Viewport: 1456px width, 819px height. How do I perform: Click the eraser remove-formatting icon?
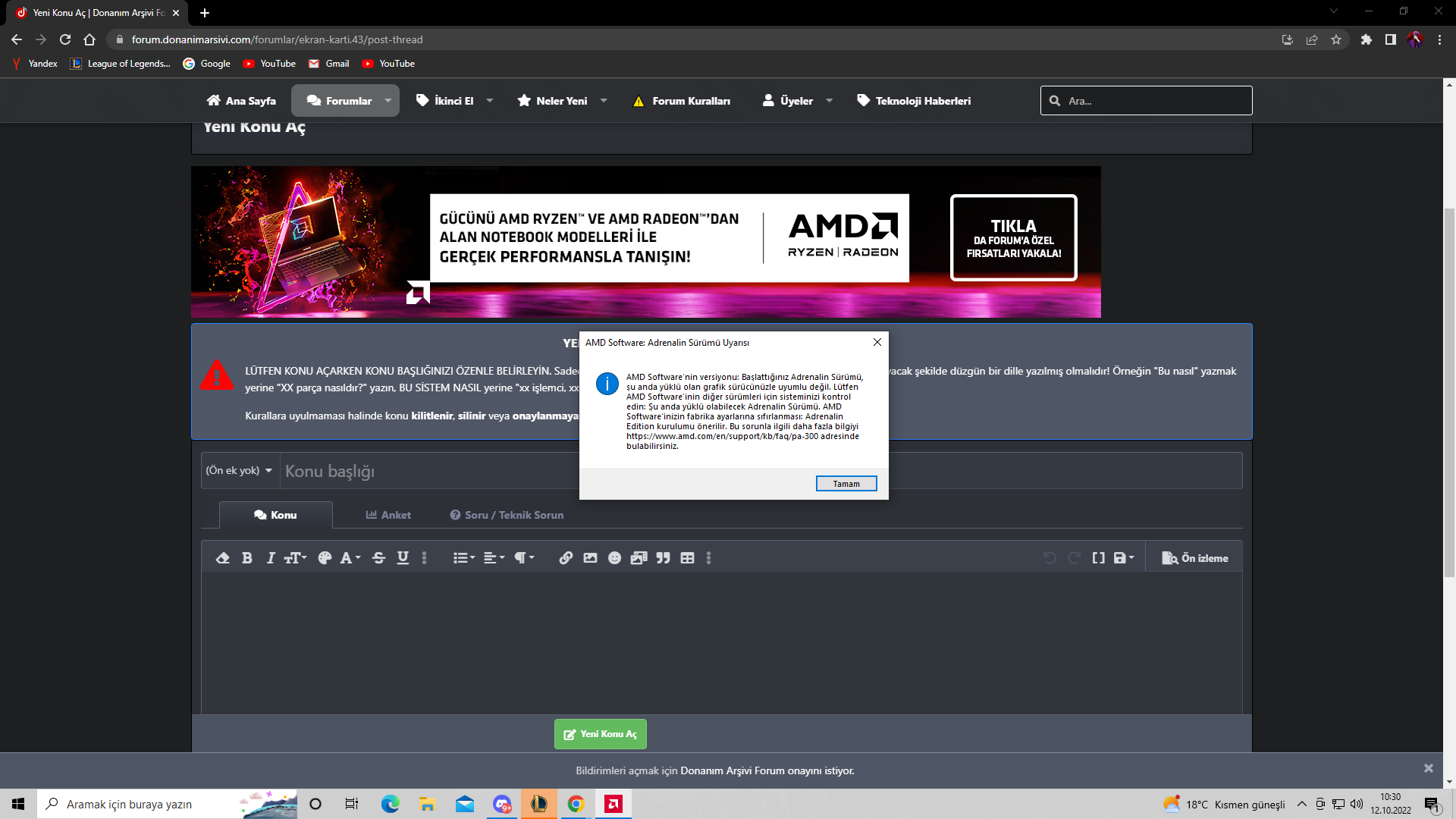point(222,558)
